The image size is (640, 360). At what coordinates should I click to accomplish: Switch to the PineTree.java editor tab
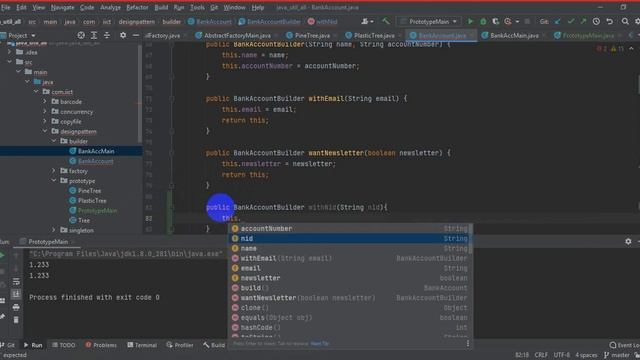tap(312, 36)
